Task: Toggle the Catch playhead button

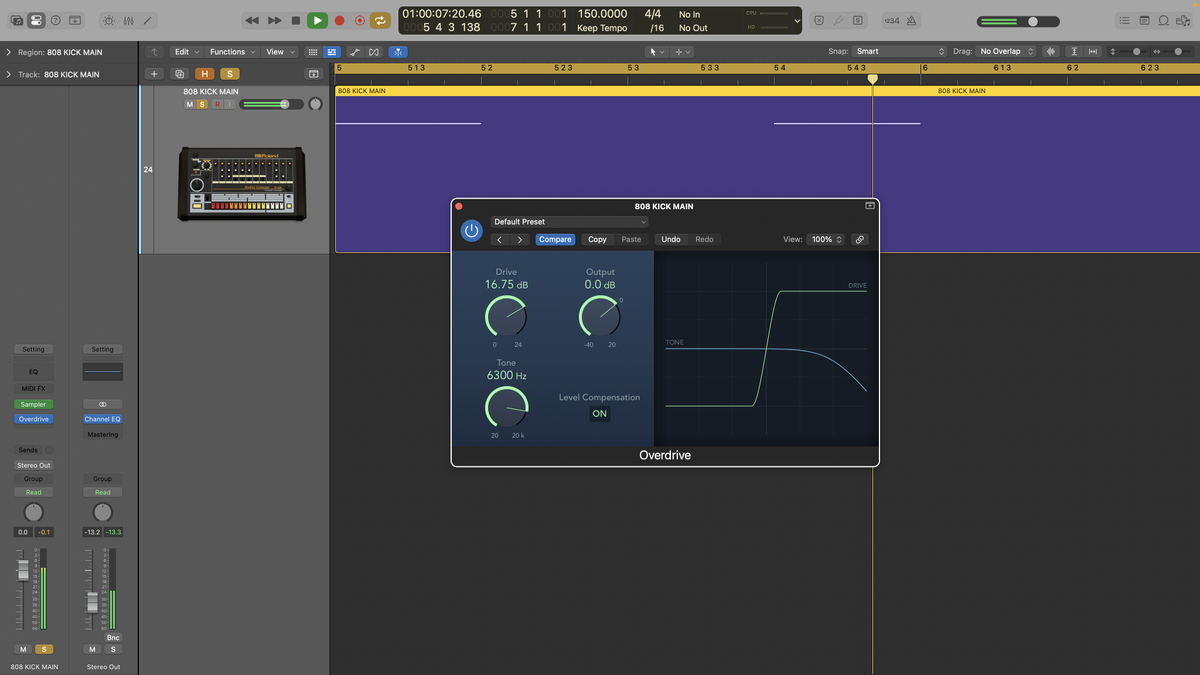Action: tap(398, 52)
